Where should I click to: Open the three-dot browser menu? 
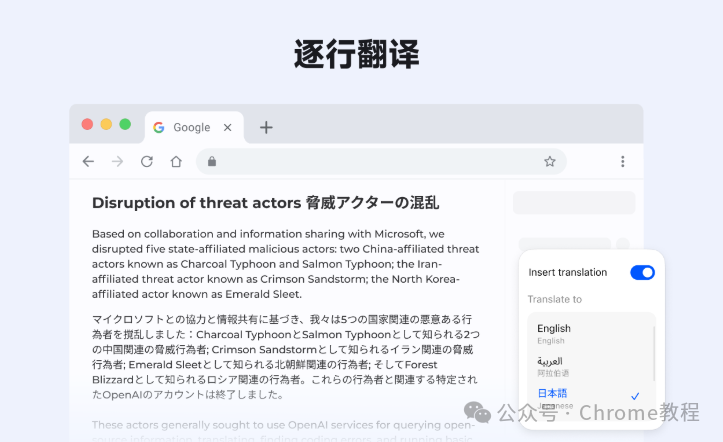coord(622,161)
